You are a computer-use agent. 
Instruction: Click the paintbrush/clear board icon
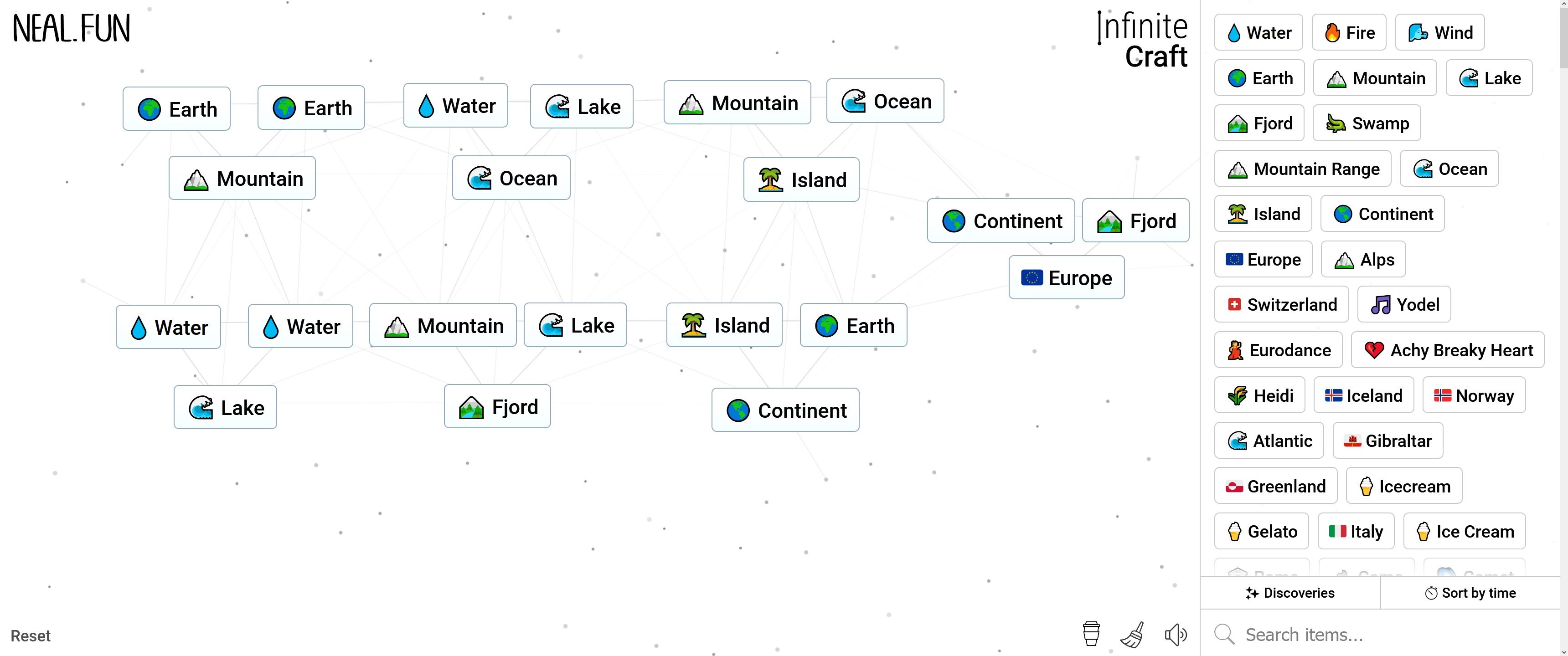(x=1134, y=633)
